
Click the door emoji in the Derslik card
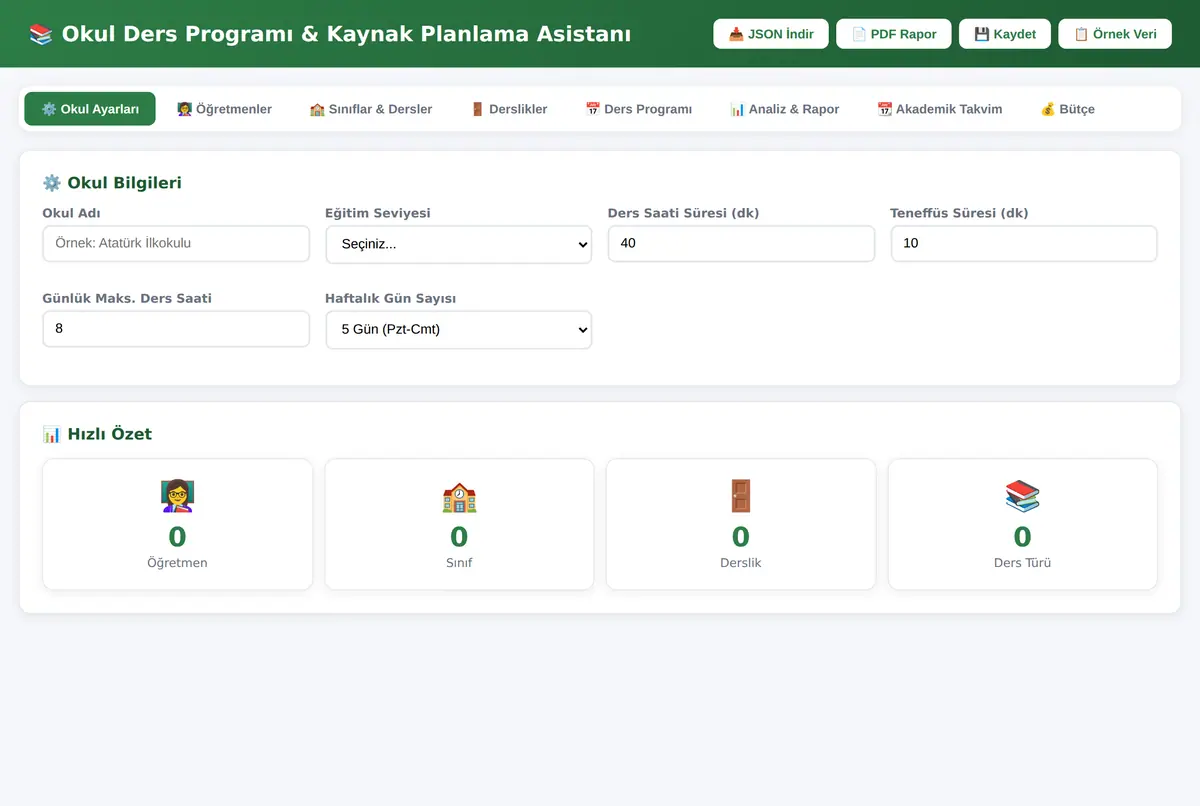741,496
